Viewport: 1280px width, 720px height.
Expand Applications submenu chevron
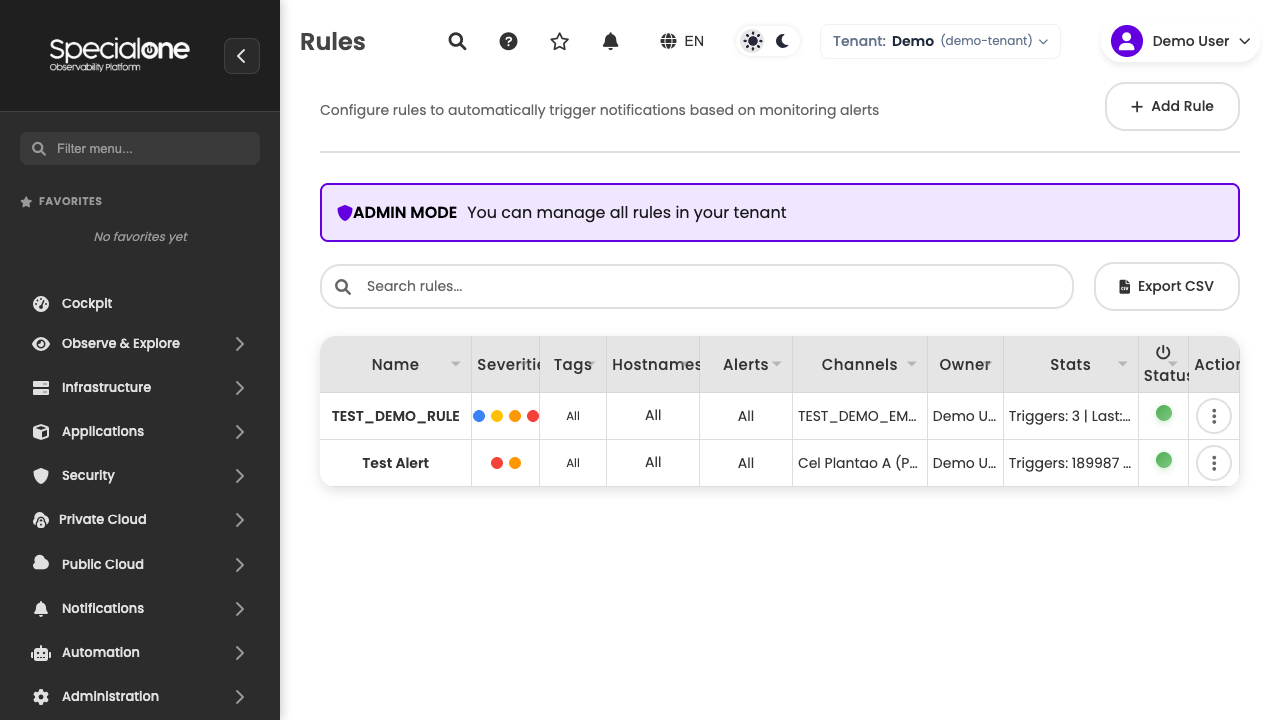(x=240, y=431)
